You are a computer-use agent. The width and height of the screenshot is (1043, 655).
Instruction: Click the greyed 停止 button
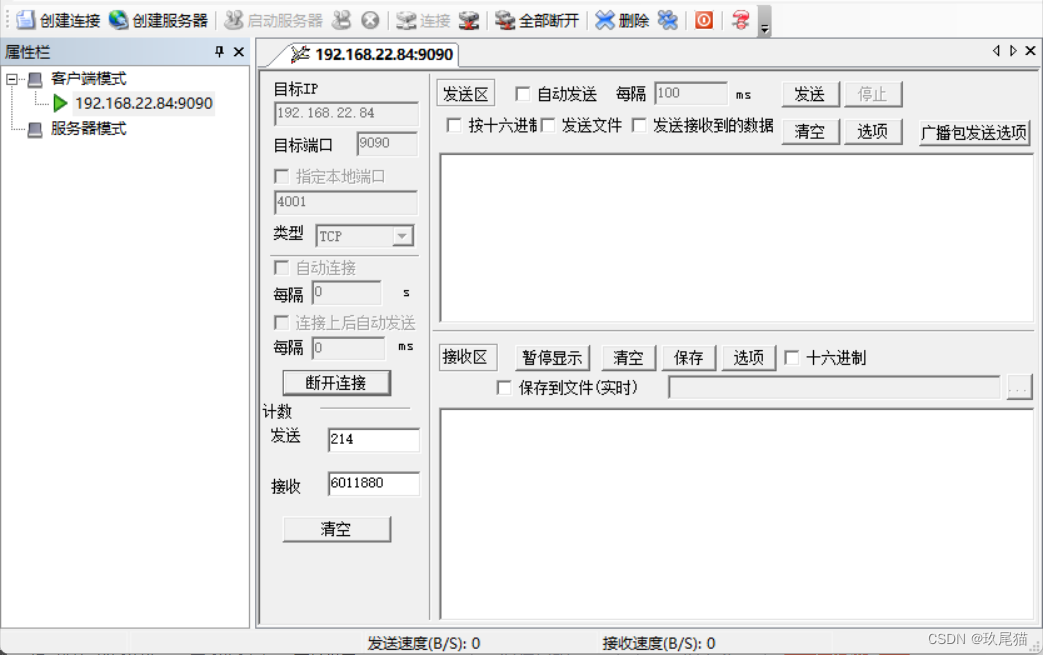[x=873, y=94]
